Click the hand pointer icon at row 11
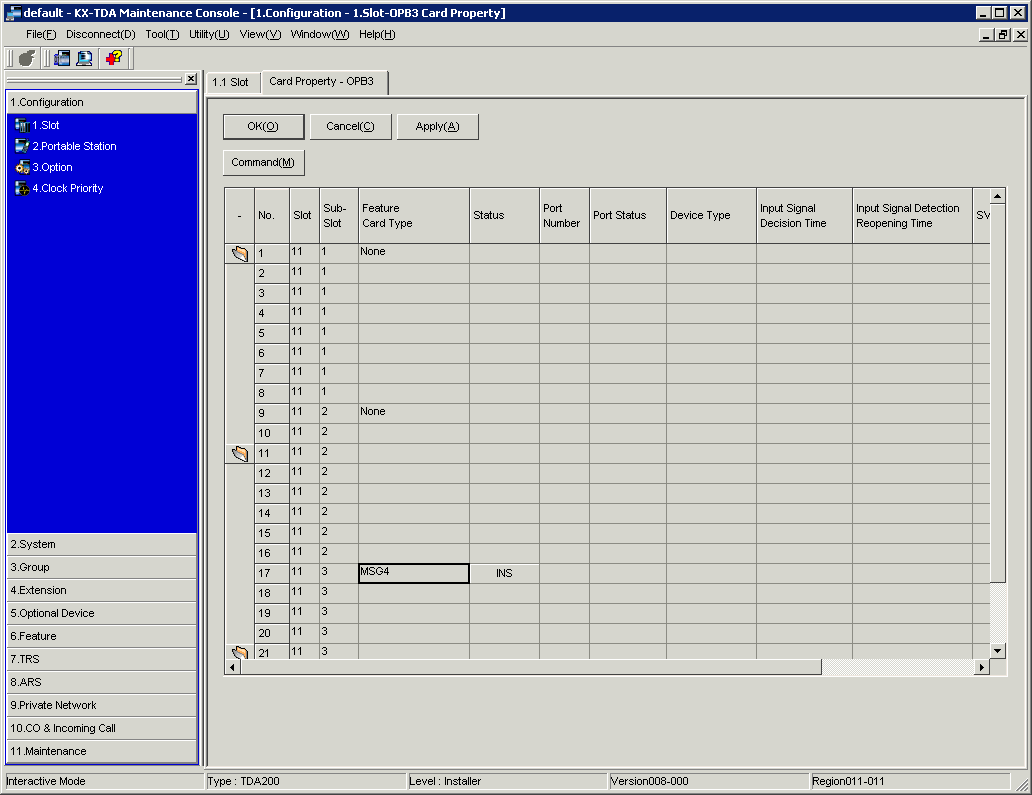This screenshot has width=1032, height=795. [x=240, y=453]
